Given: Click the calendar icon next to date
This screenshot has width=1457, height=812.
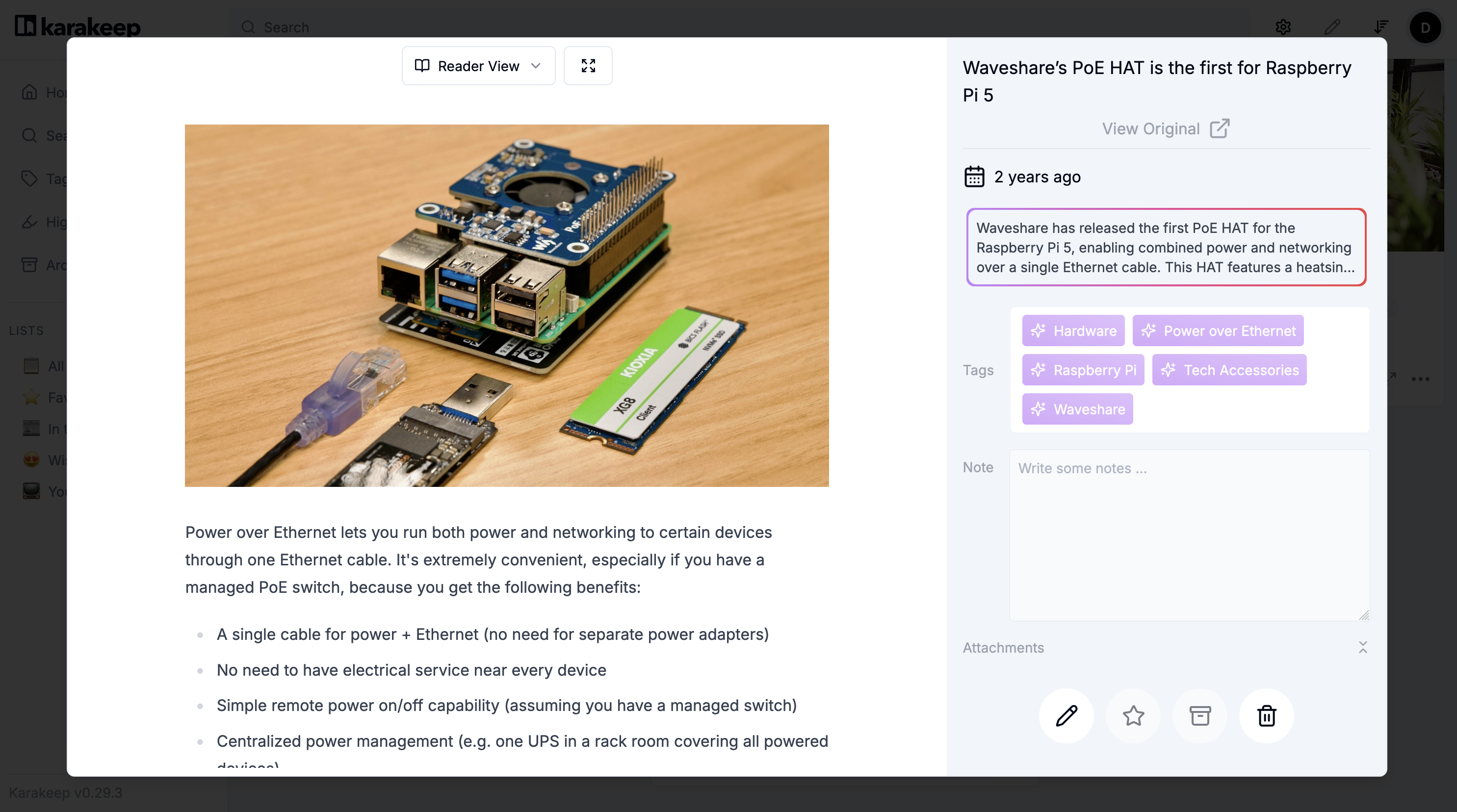Looking at the screenshot, I should 974,177.
